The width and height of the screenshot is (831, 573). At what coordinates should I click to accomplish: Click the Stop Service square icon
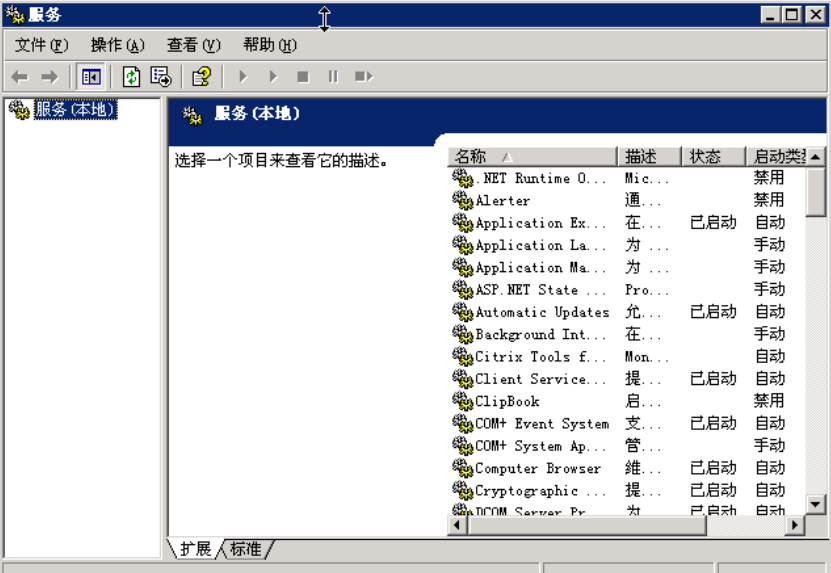[303, 77]
